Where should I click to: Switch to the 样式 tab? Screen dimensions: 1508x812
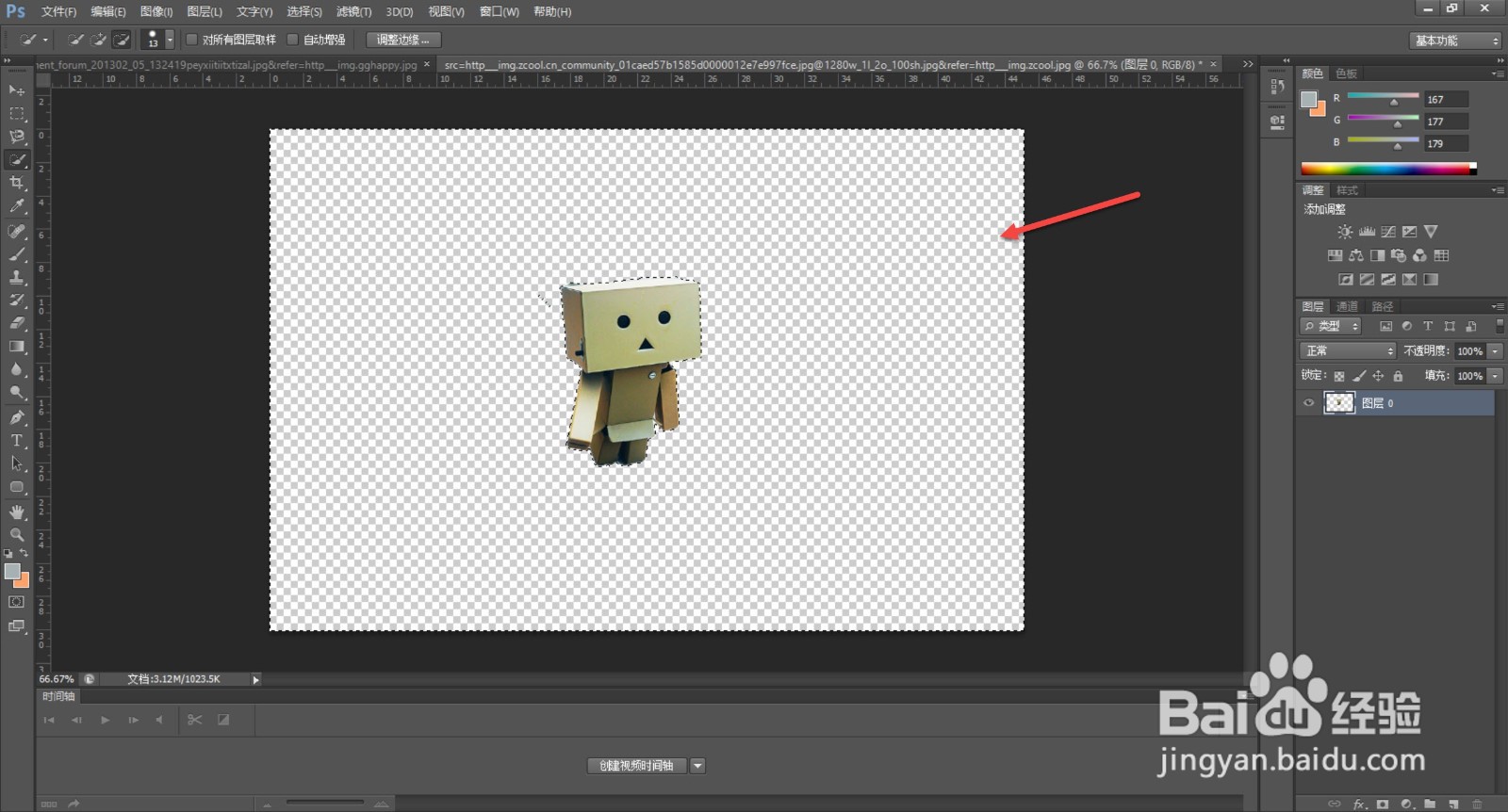[1347, 190]
